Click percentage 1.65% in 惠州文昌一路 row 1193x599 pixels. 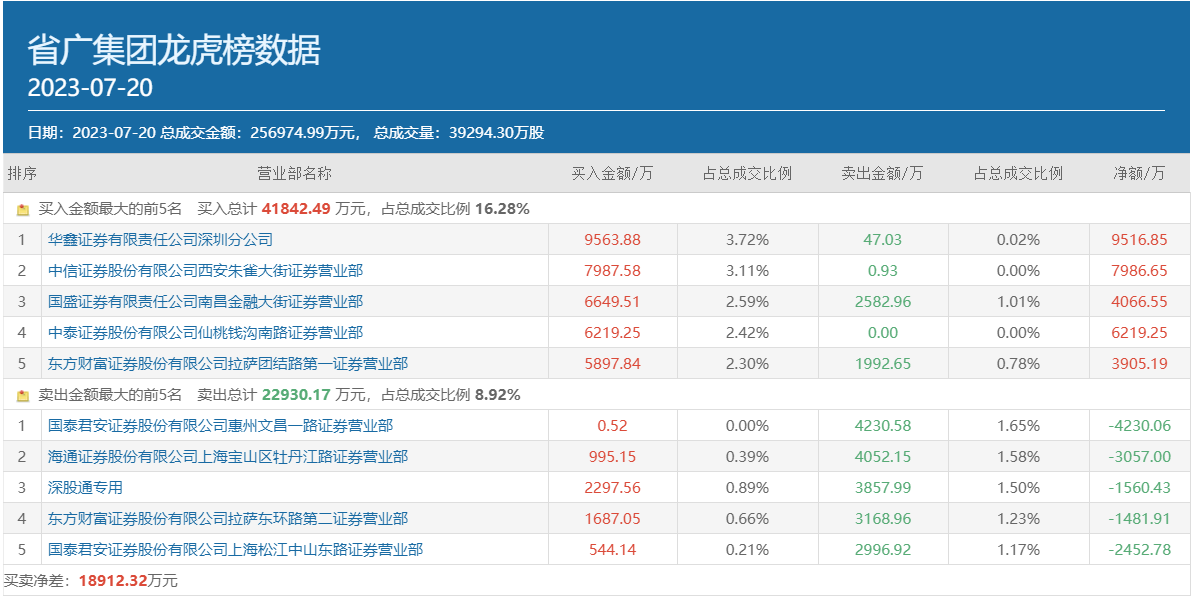[1018, 426]
